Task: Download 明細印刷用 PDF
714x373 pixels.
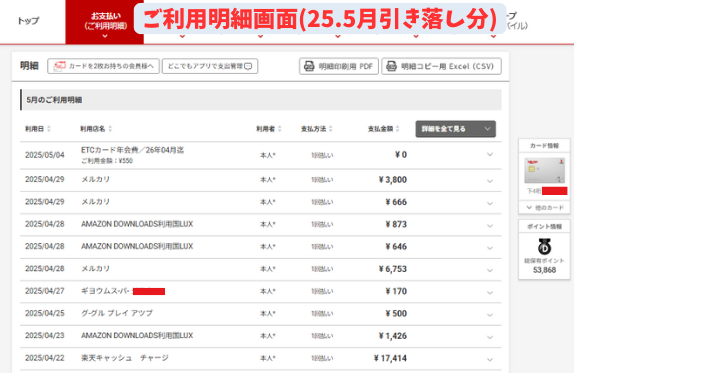Action: point(339,66)
